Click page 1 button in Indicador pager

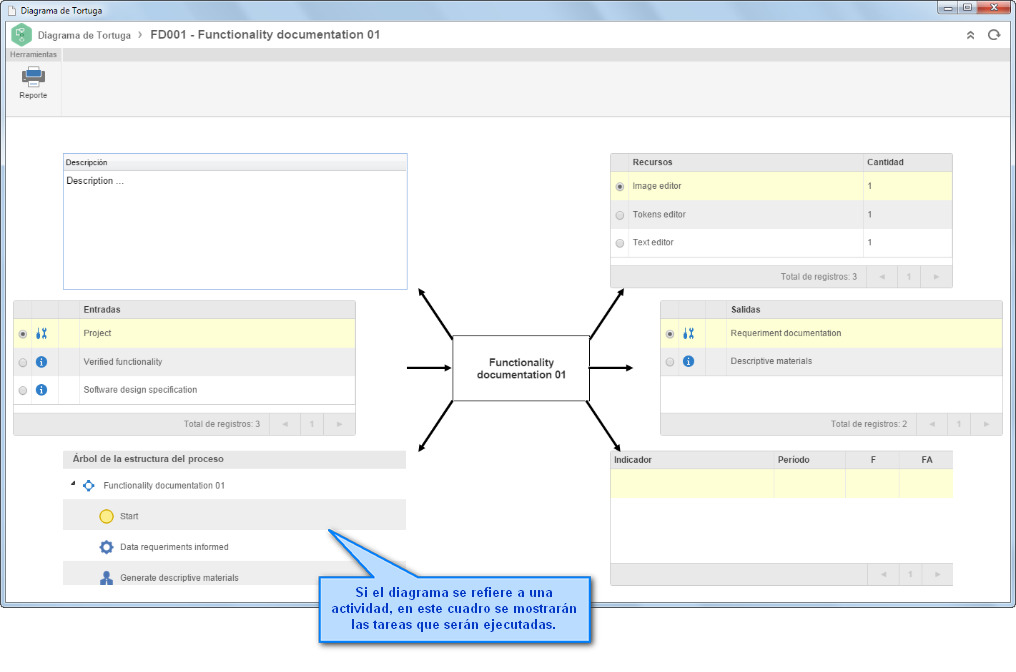coord(910,574)
